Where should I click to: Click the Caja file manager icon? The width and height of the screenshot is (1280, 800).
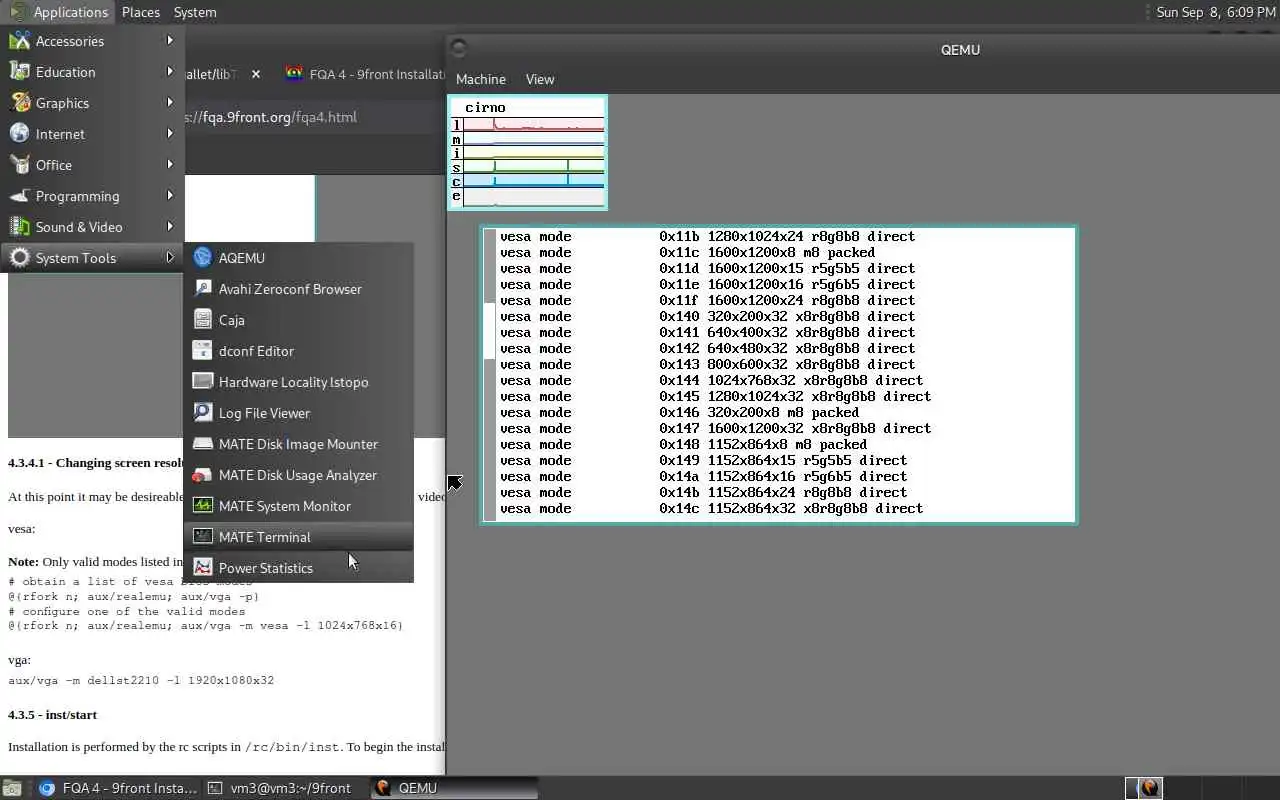click(203, 320)
